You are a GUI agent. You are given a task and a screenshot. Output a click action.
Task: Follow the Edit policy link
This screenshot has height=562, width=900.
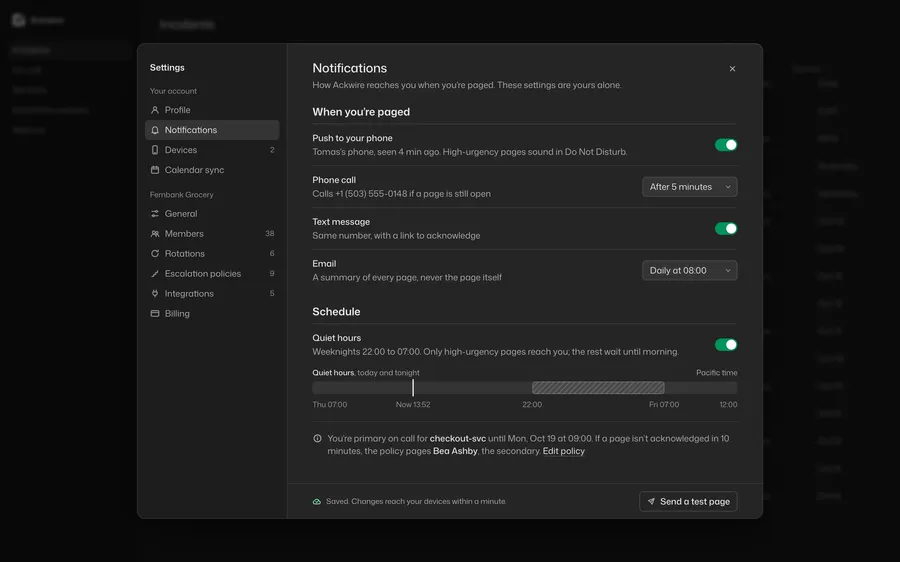click(x=564, y=451)
